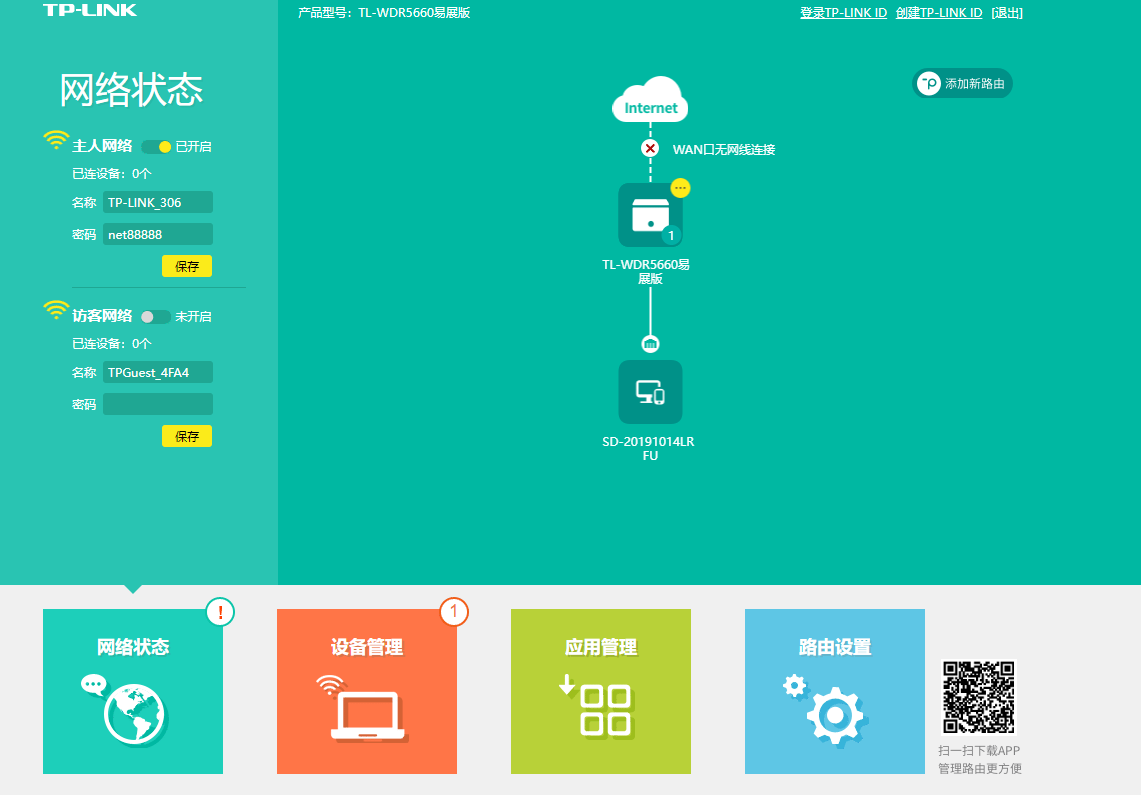Click the TP-LINK logo
The height and width of the screenshot is (795, 1141).
click(90, 10)
